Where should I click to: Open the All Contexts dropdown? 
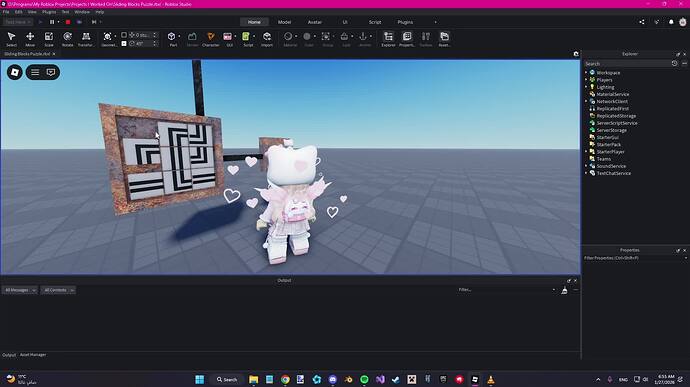58,290
